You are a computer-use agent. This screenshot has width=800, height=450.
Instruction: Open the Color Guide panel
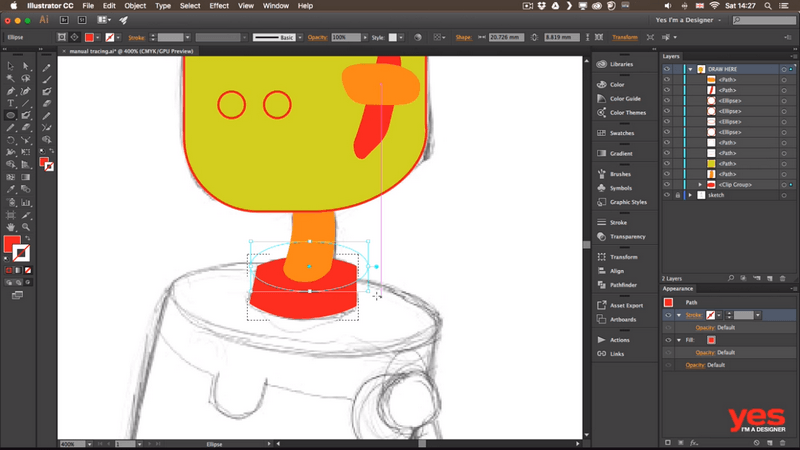[x=625, y=98]
